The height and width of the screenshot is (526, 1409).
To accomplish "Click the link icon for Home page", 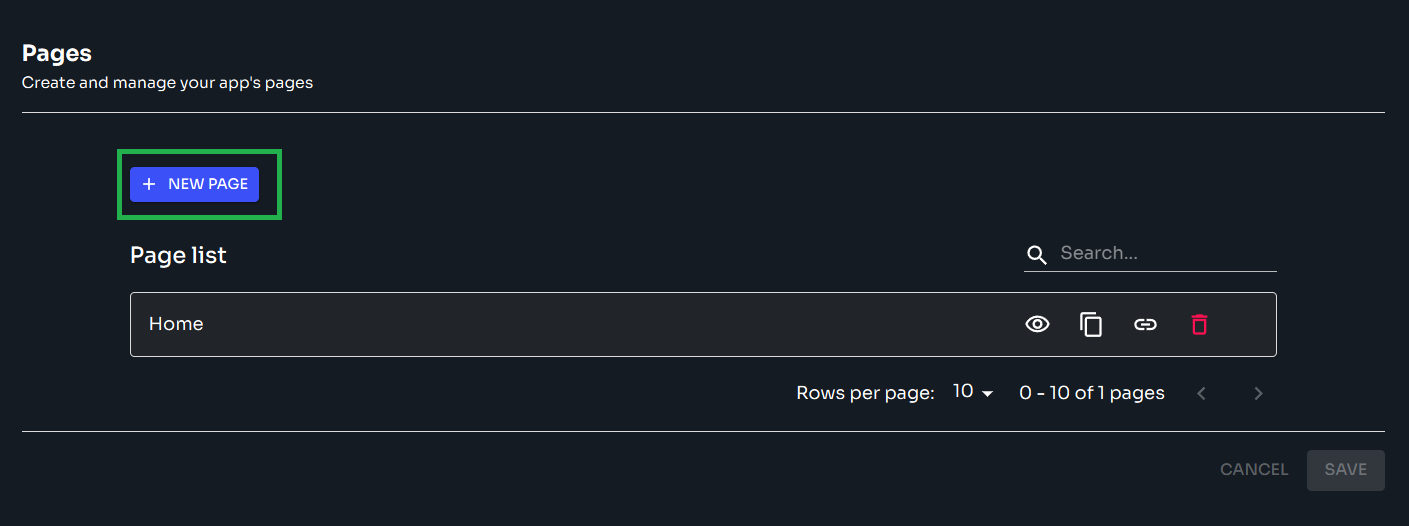I will click(x=1145, y=324).
